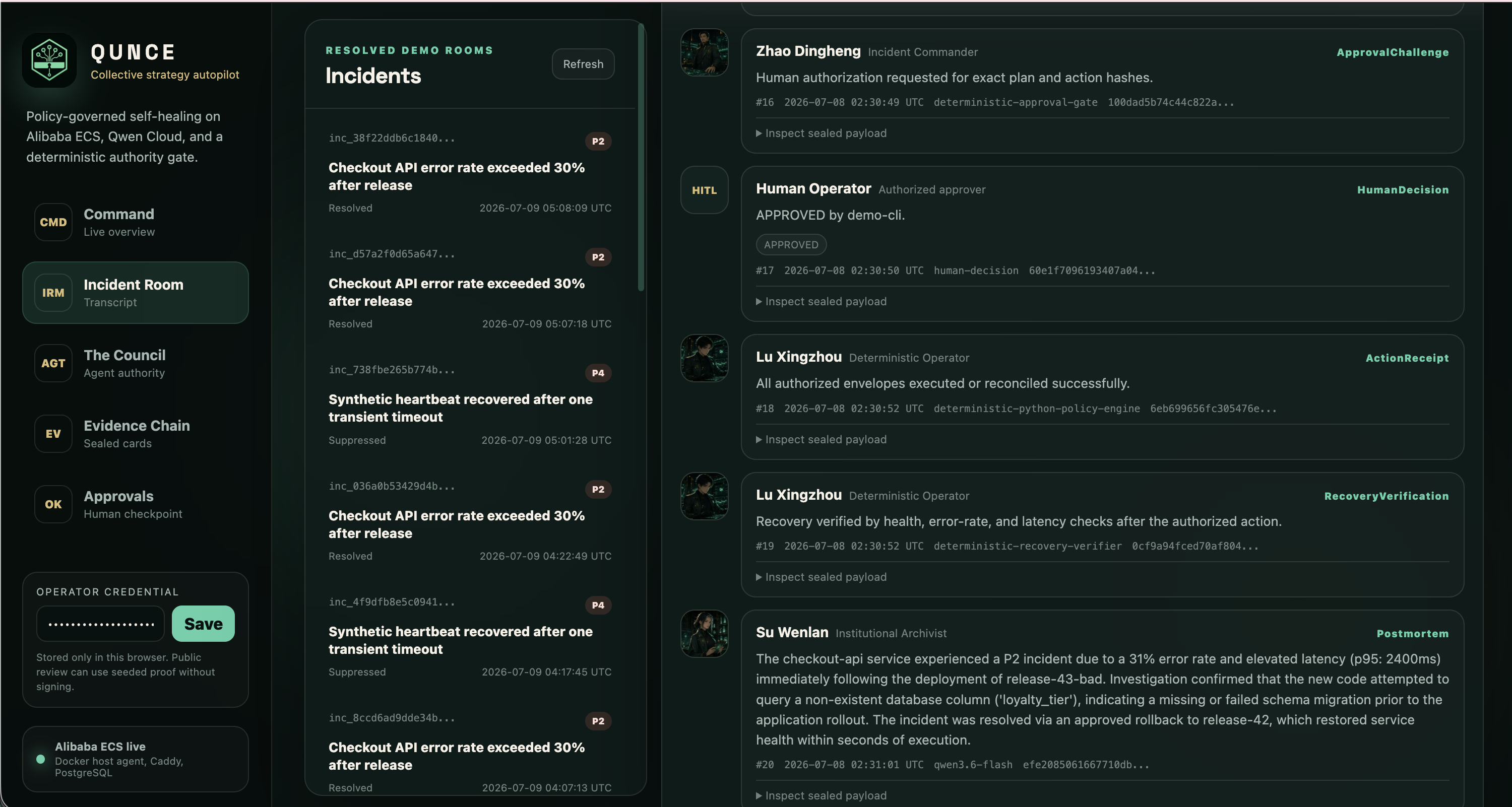1512x807 pixels.
Task: Save the operator credential
Action: point(203,624)
